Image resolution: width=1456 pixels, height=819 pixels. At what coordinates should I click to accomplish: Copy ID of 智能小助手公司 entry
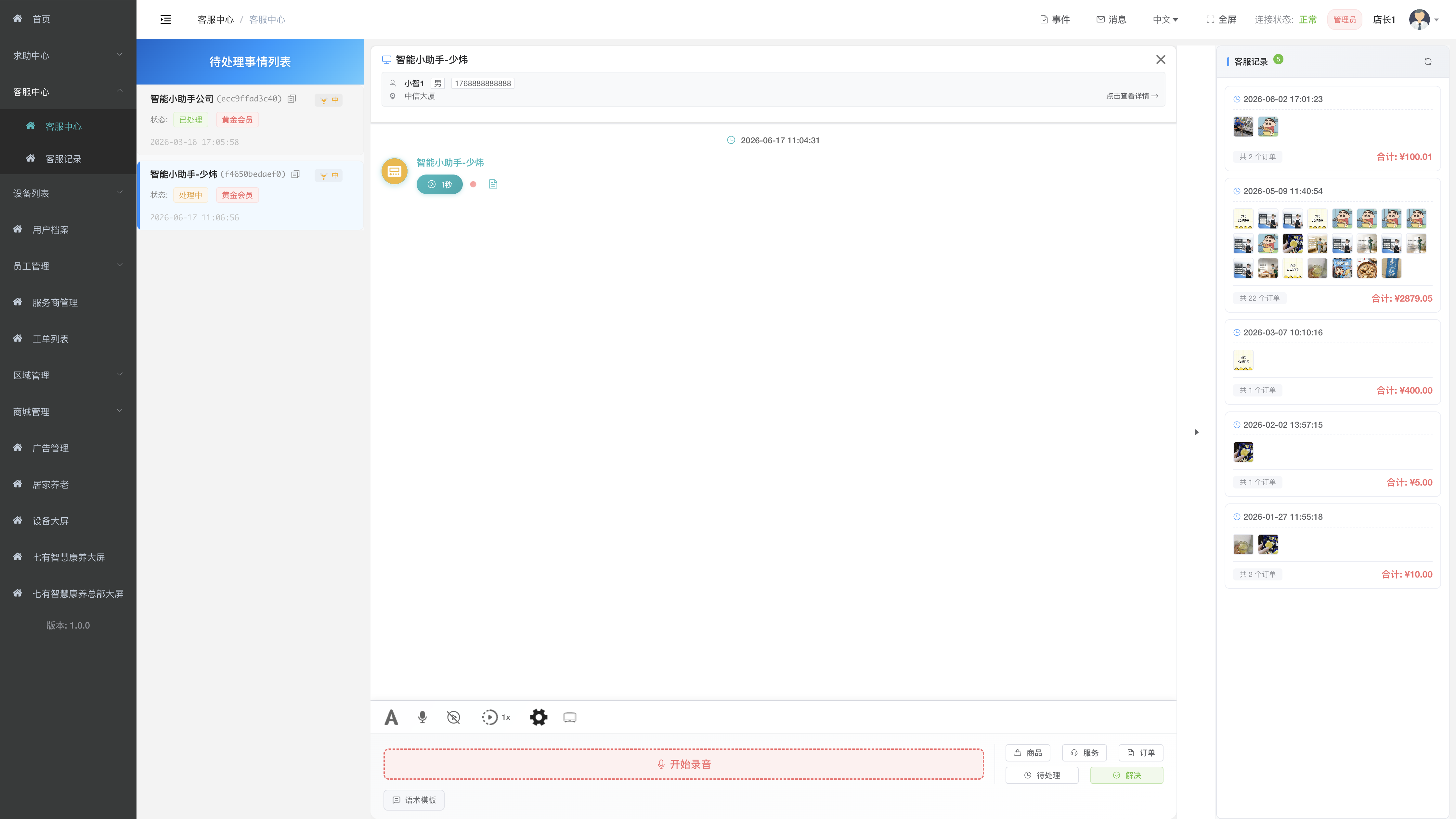click(x=292, y=99)
